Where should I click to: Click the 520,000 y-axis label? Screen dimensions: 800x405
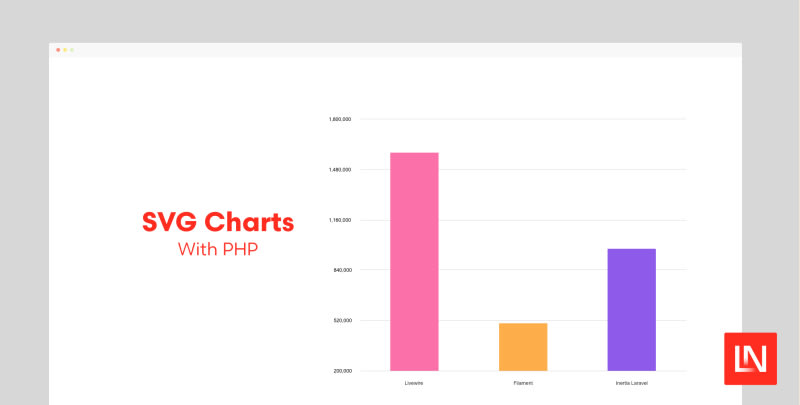coord(341,321)
